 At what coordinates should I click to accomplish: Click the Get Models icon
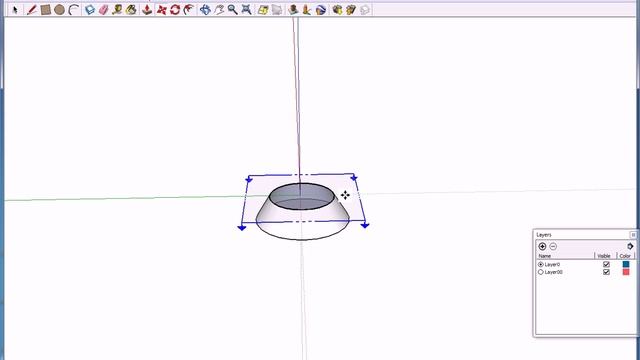(x=337, y=9)
